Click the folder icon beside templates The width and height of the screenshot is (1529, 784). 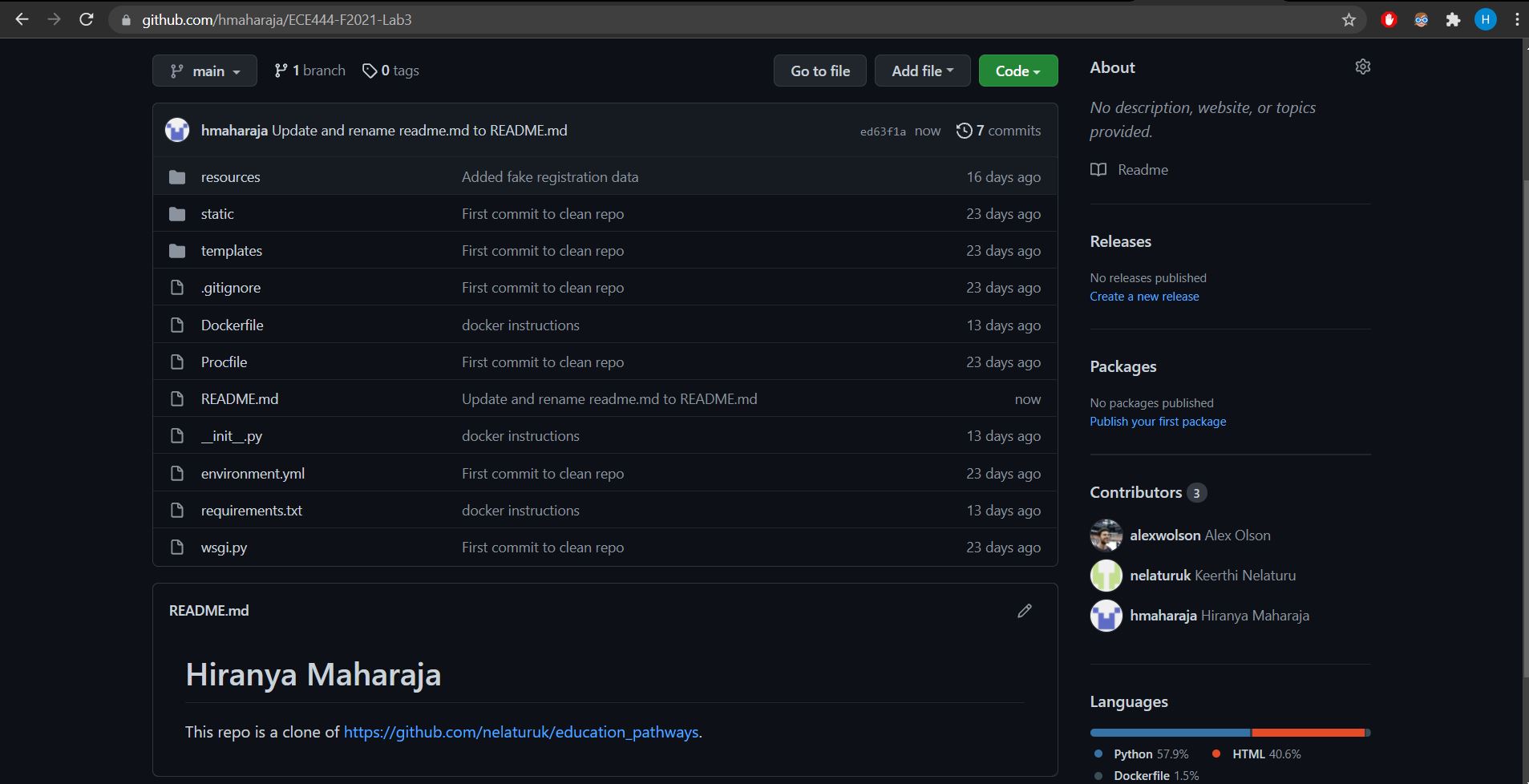tap(177, 249)
